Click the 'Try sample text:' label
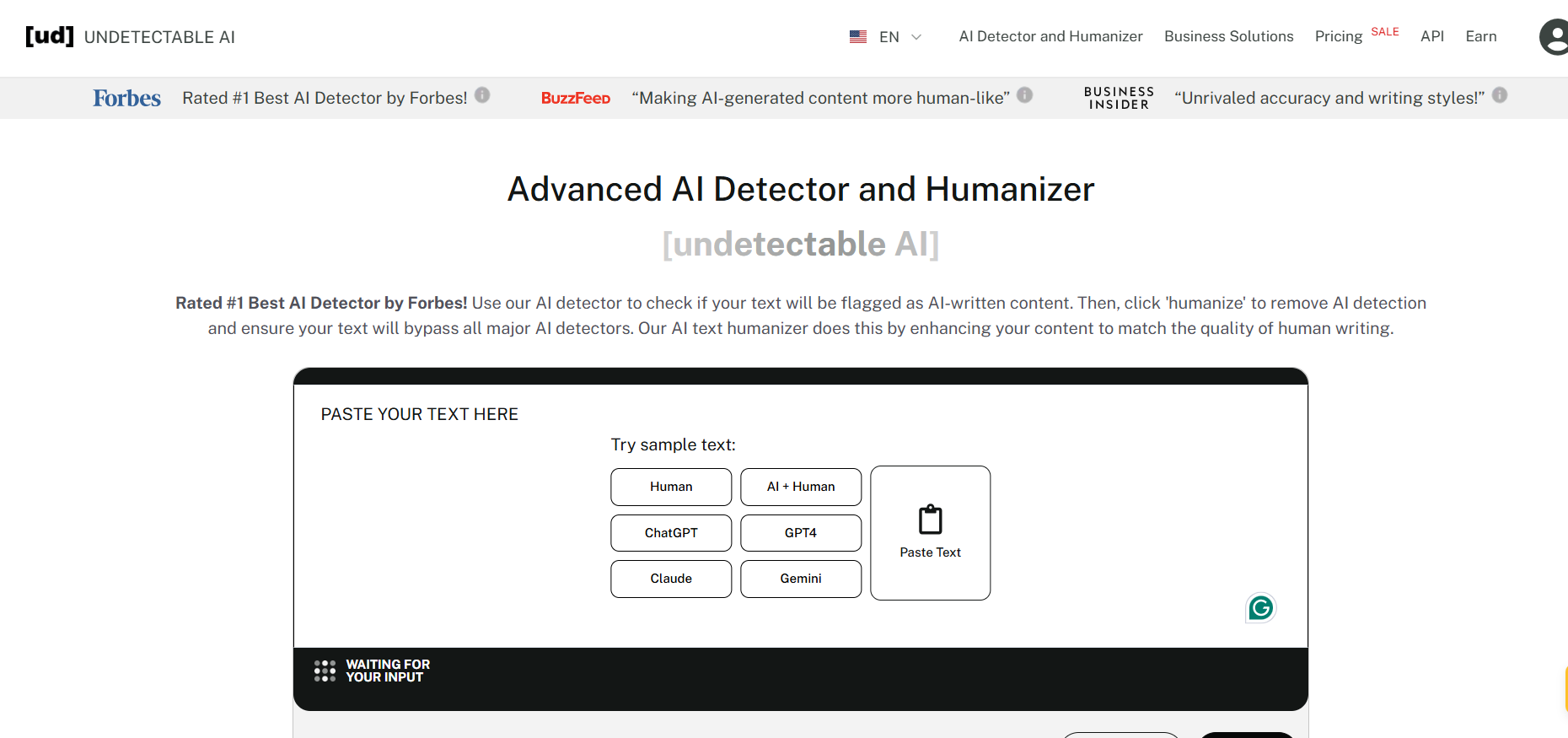The image size is (1568, 738). click(x=674, y=444)
